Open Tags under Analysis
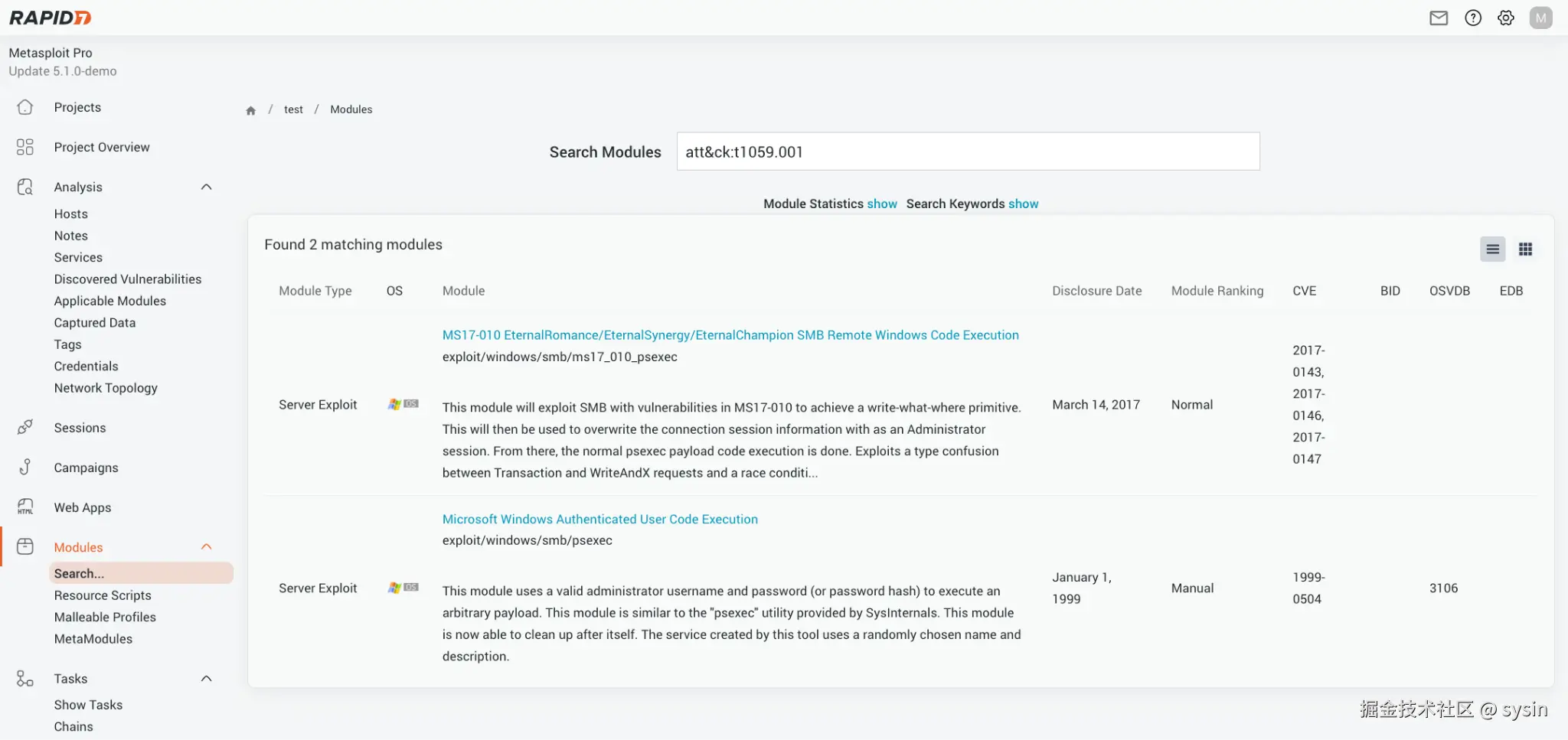The image size is (1568, 740). (x=67, y=344)
